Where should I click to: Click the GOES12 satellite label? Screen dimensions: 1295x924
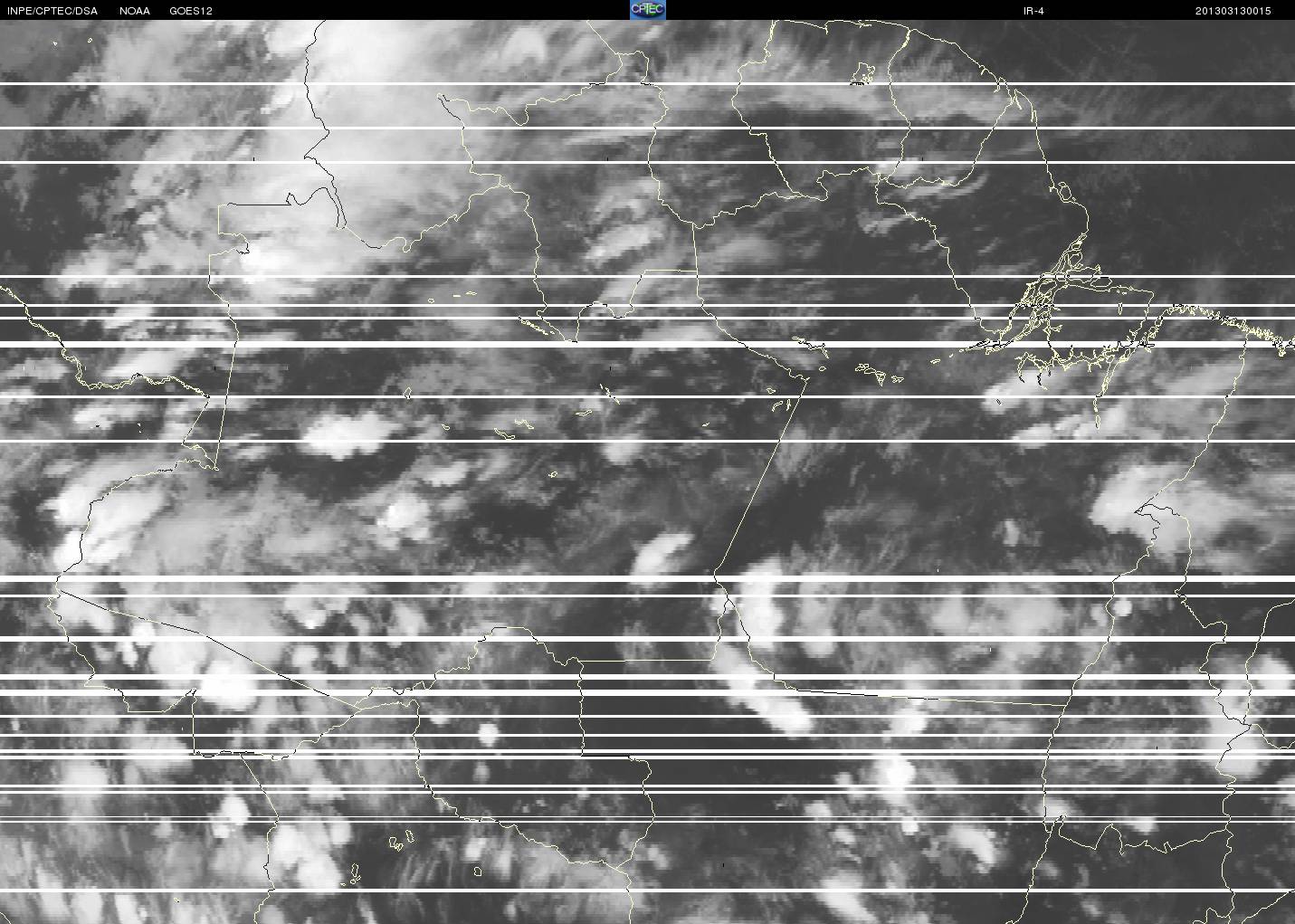pyautogui.click(x=191, y=11)
